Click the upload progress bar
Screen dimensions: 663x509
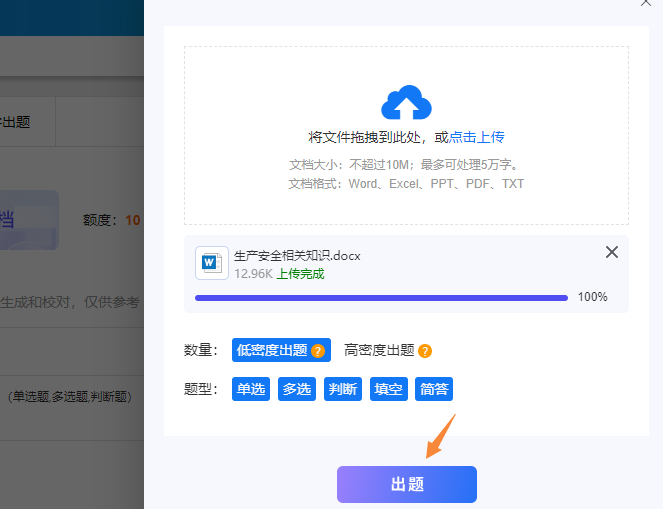pyautogui.click(x=381, y=298)
